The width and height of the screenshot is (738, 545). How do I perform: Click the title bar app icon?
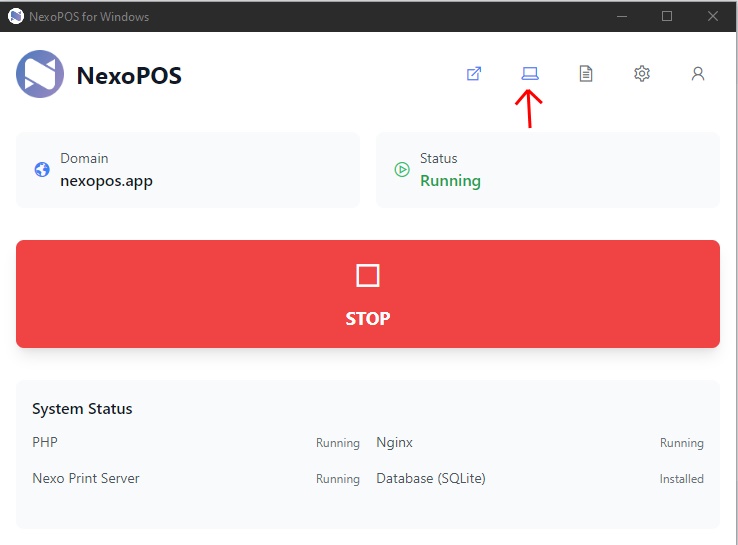point(16,16)
